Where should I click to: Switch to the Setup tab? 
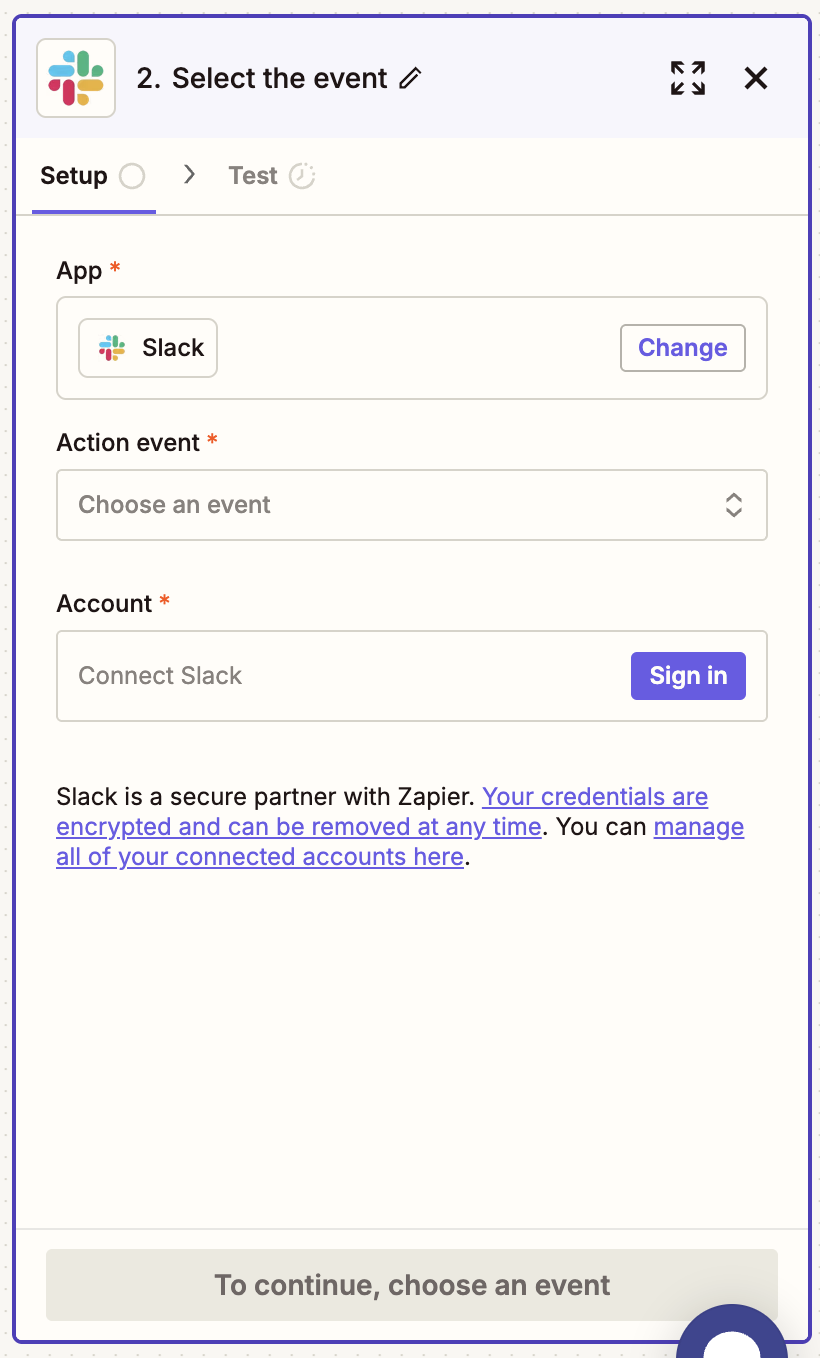coord(73,176)
